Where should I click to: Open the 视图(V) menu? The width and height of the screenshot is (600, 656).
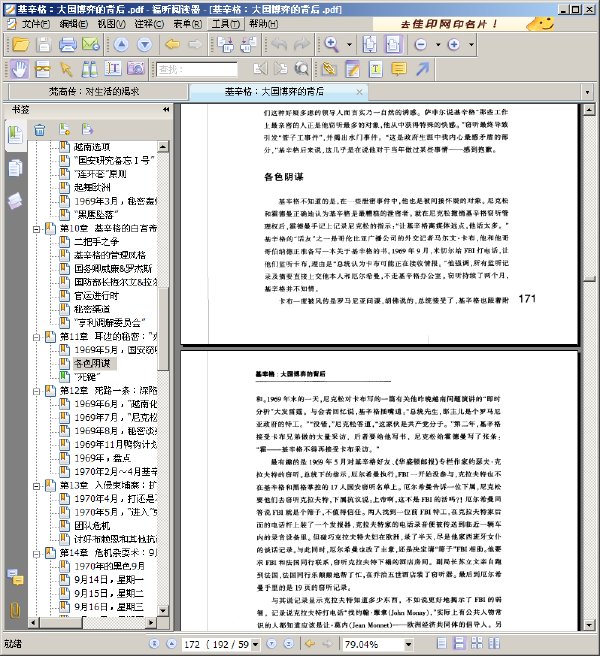pyautogui.click(x=111, y=24)
